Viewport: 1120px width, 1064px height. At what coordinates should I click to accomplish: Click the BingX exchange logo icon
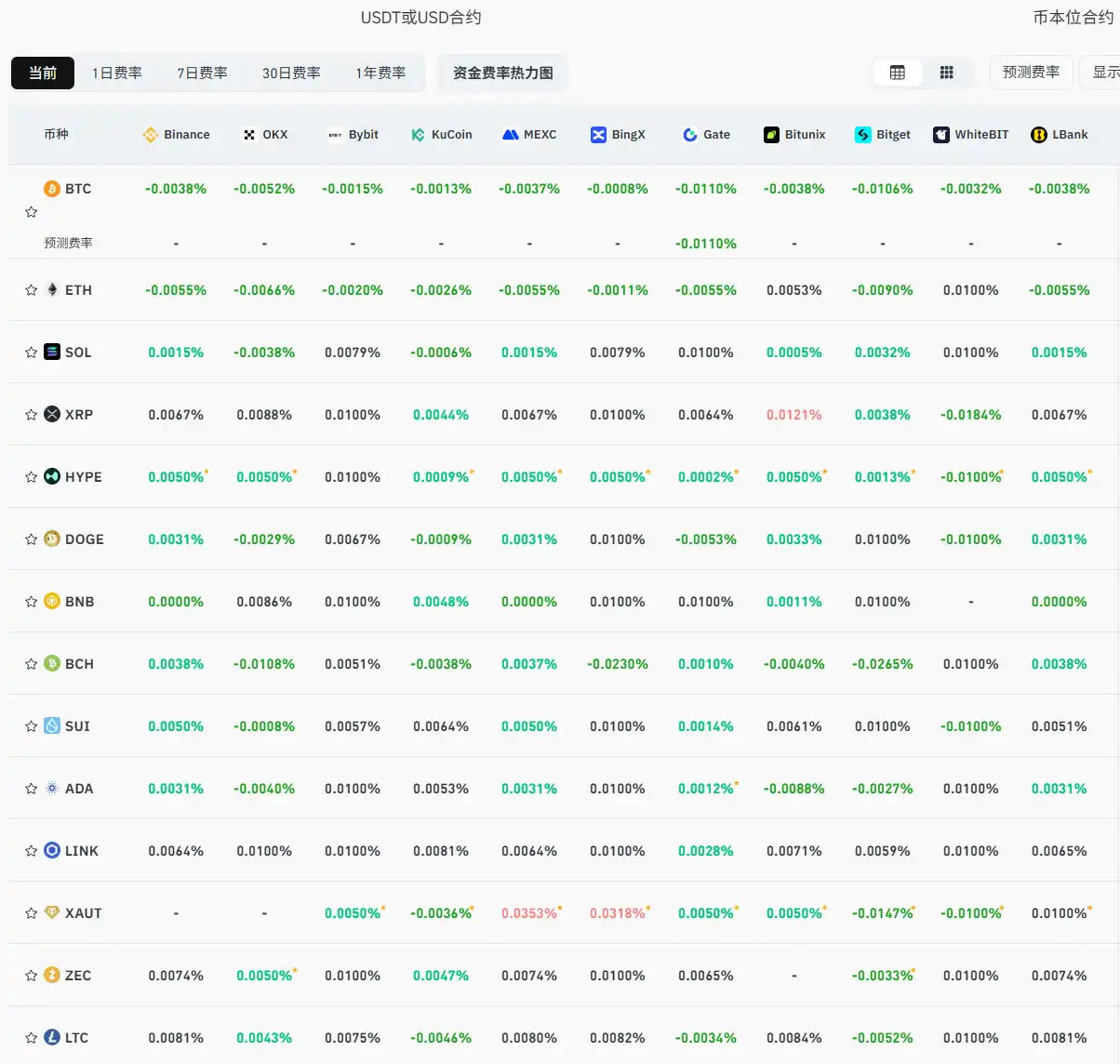598,135
